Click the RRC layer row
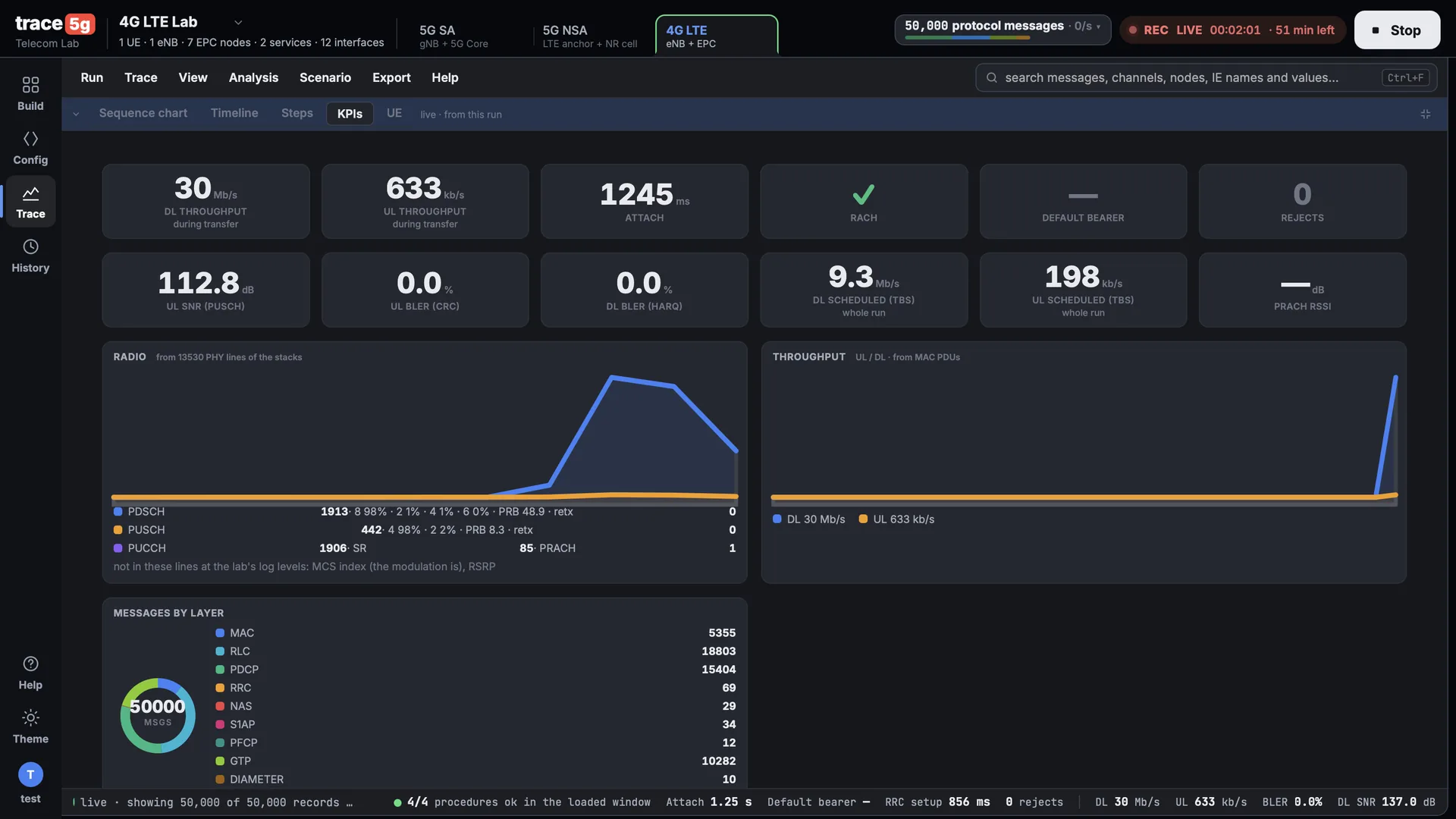The width and height of the screenshot is (1456, 819). (x=475, y=688)
